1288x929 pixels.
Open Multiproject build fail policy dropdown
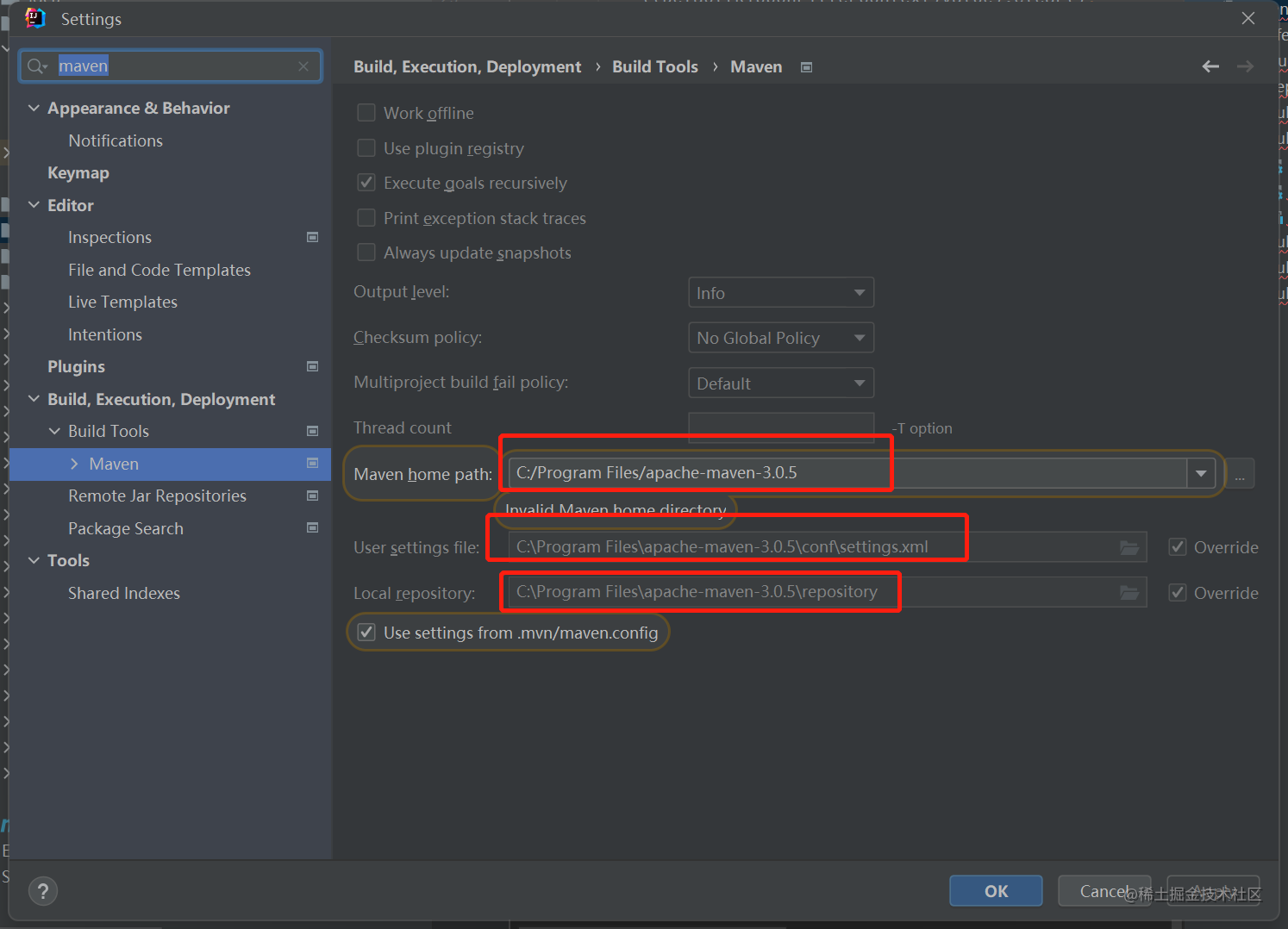coord(781,383)
